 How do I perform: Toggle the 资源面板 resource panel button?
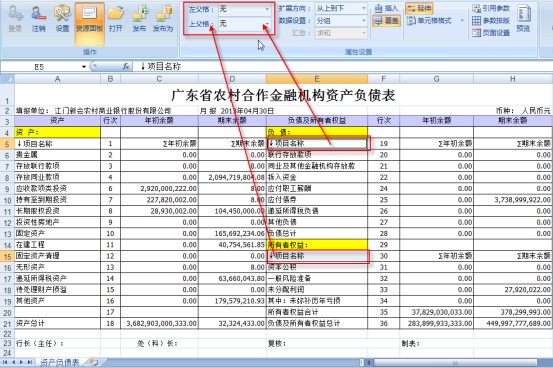point(90,23)
